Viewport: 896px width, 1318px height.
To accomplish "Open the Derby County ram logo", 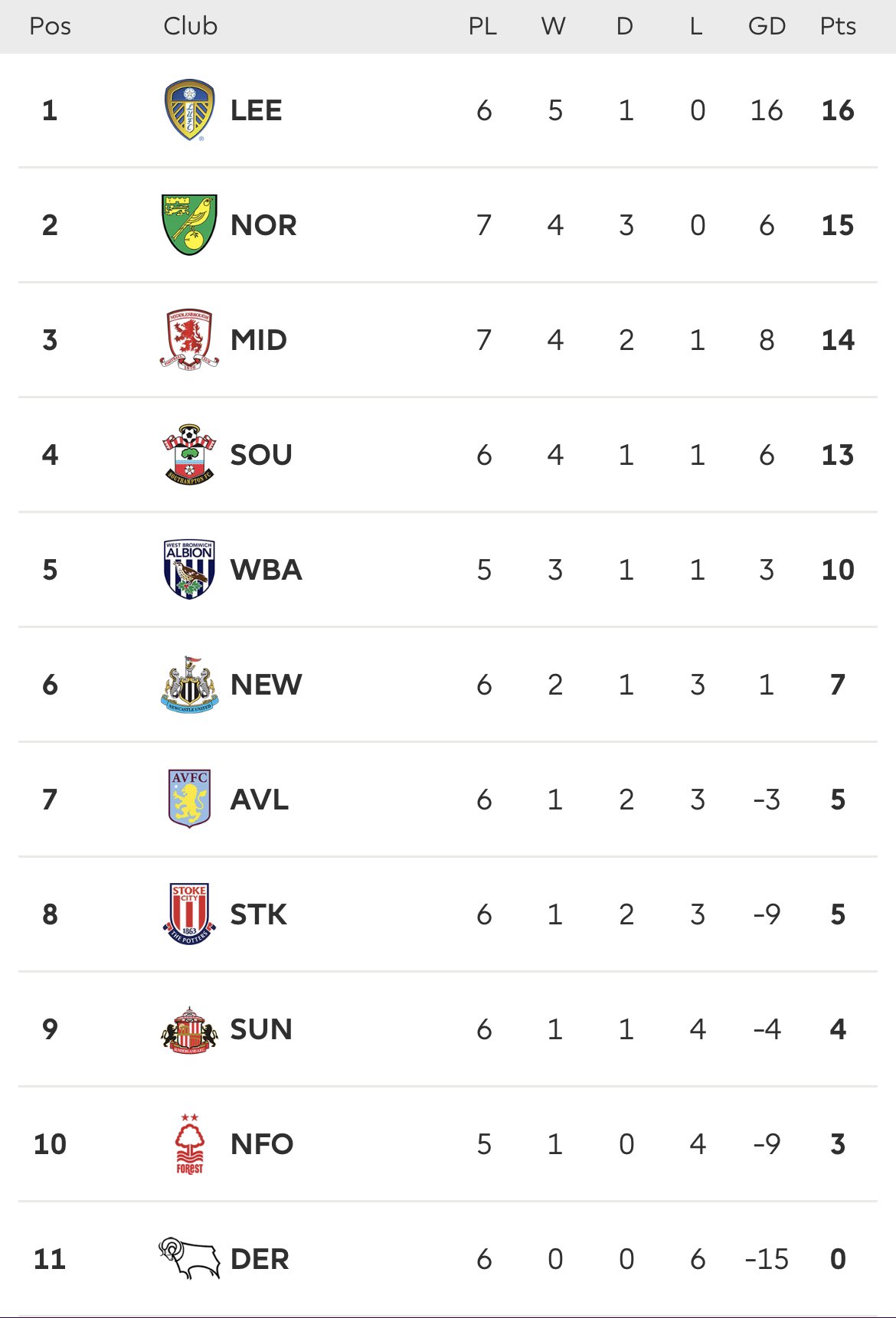I will (189, 1258).
